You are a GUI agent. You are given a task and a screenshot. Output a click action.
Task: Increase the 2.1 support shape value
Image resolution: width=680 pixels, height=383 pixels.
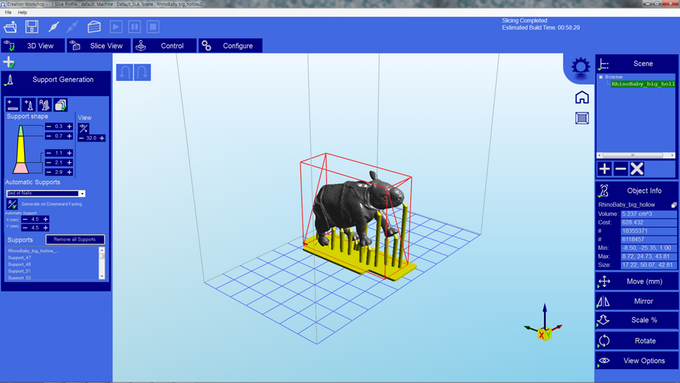pyautogui.click(x=69, y=163)
